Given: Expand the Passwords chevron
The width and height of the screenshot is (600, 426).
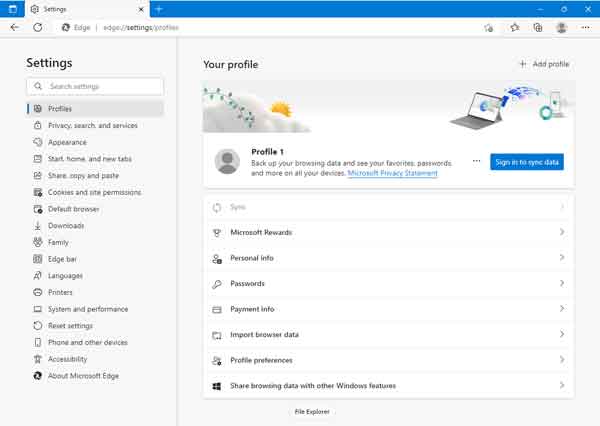Looking at the screenshot, I should tap(562, 283).
